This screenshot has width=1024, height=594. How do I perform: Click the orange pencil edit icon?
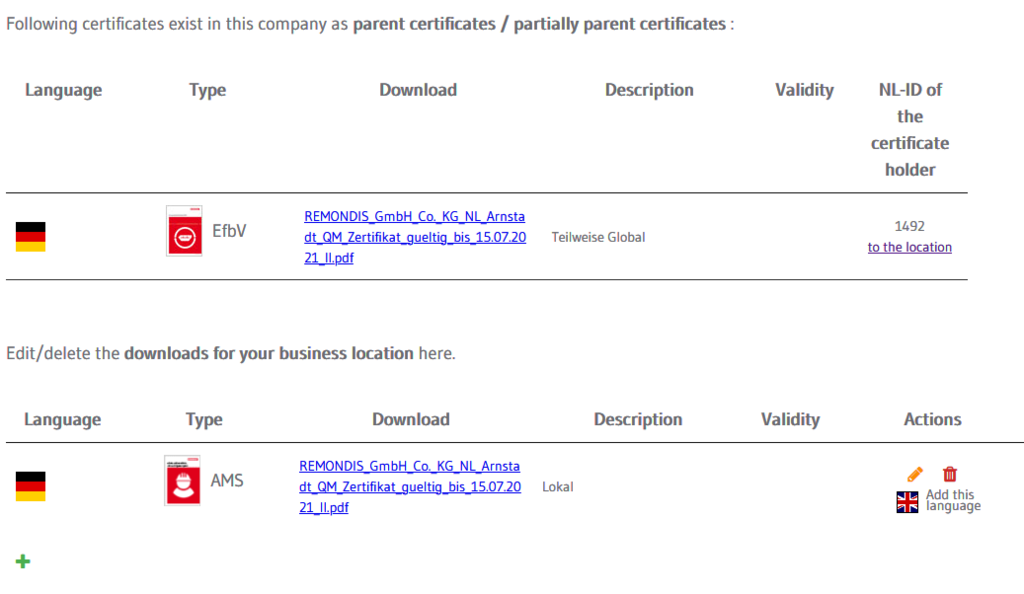pyautogui.click(x=915, y=475)
